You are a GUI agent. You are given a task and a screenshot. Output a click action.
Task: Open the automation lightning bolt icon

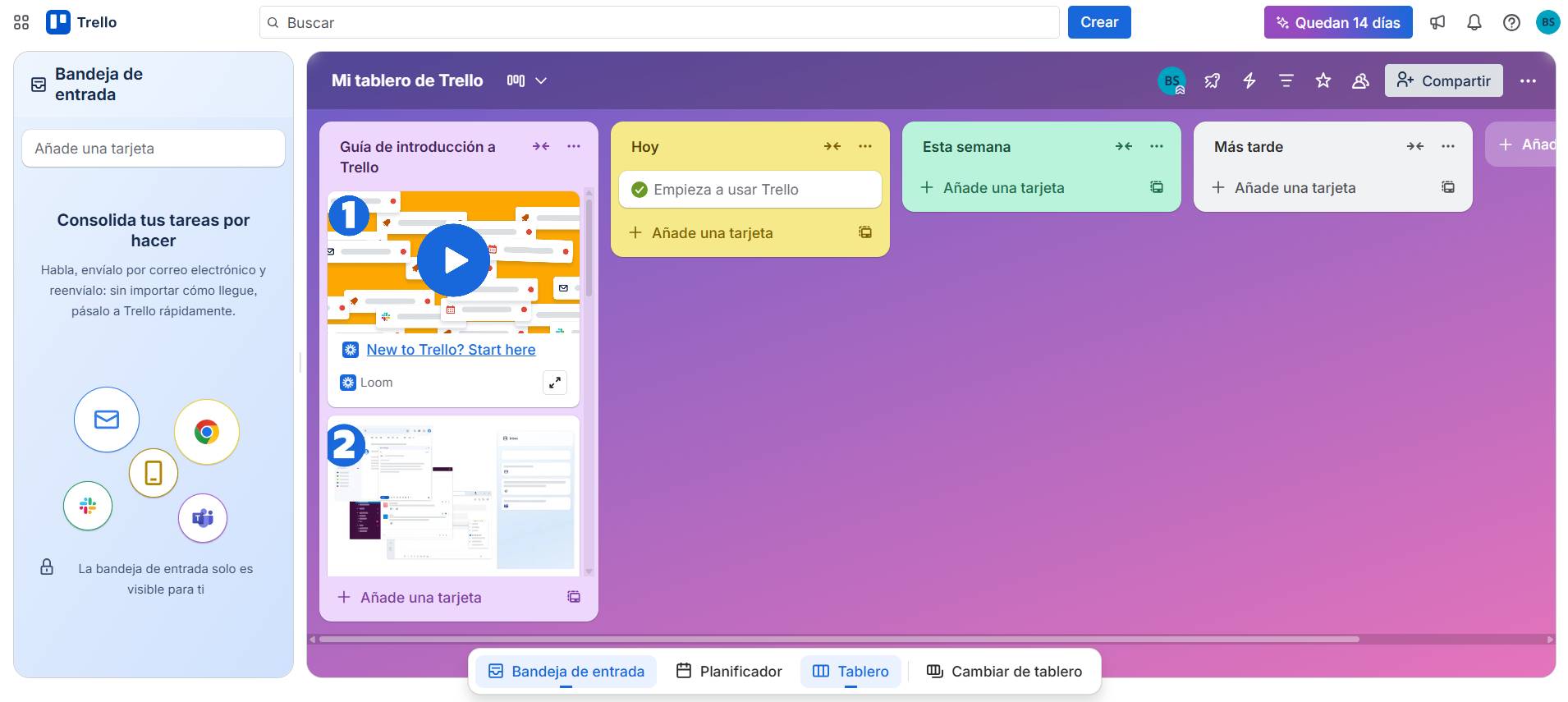1249,80
